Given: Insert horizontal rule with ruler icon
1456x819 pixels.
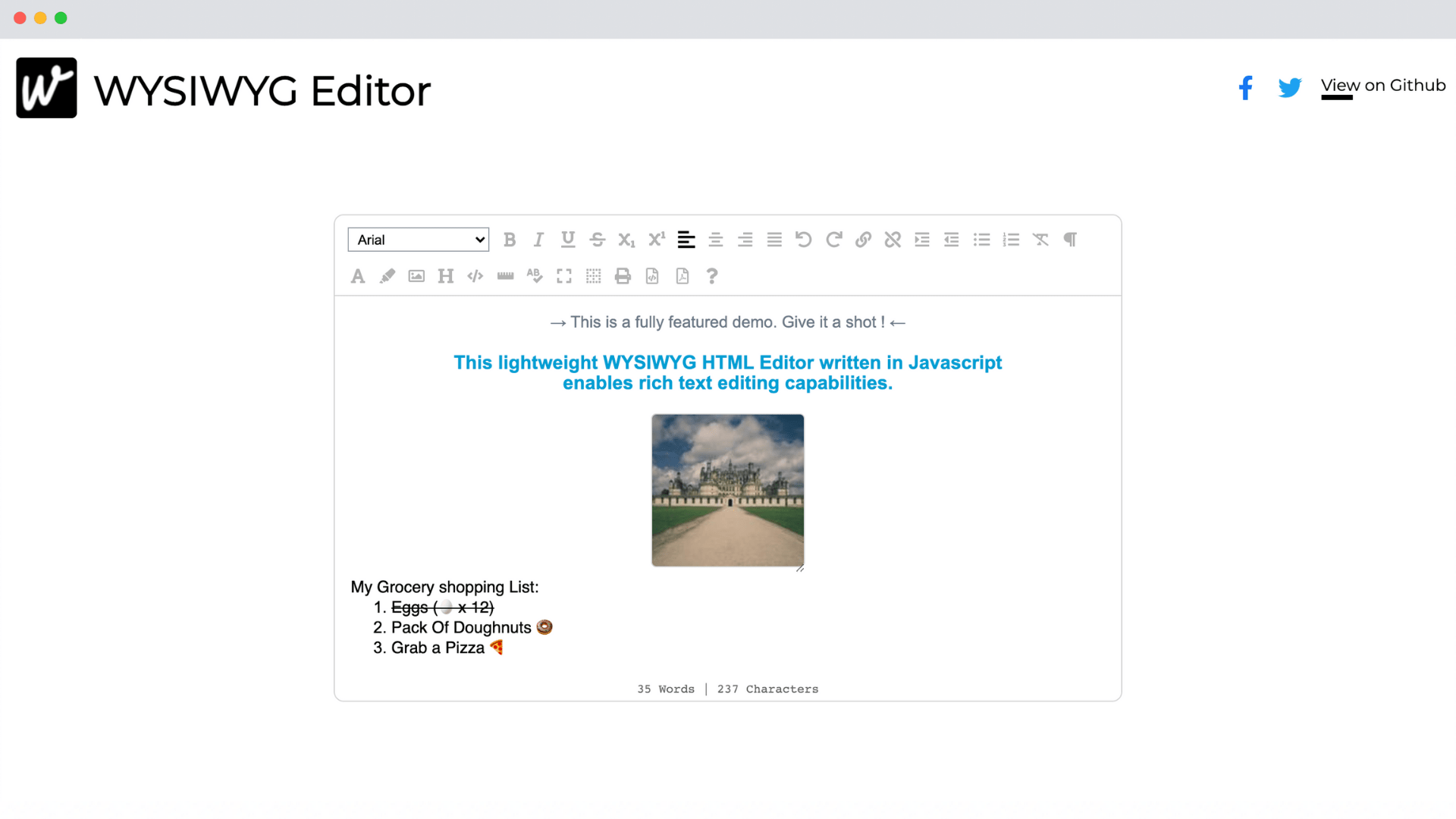Looking at the screenshot, I should 506,276.
